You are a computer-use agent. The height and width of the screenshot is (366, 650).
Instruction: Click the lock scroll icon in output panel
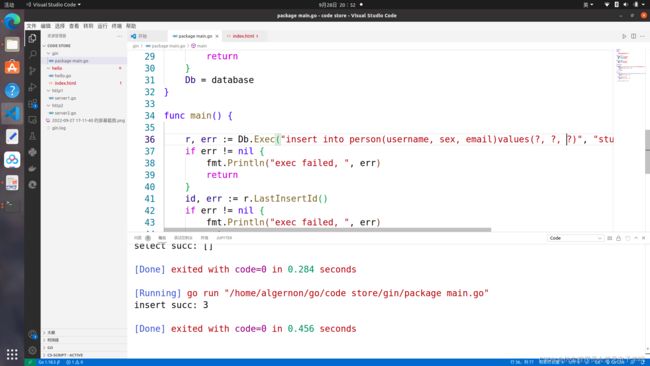618,238
